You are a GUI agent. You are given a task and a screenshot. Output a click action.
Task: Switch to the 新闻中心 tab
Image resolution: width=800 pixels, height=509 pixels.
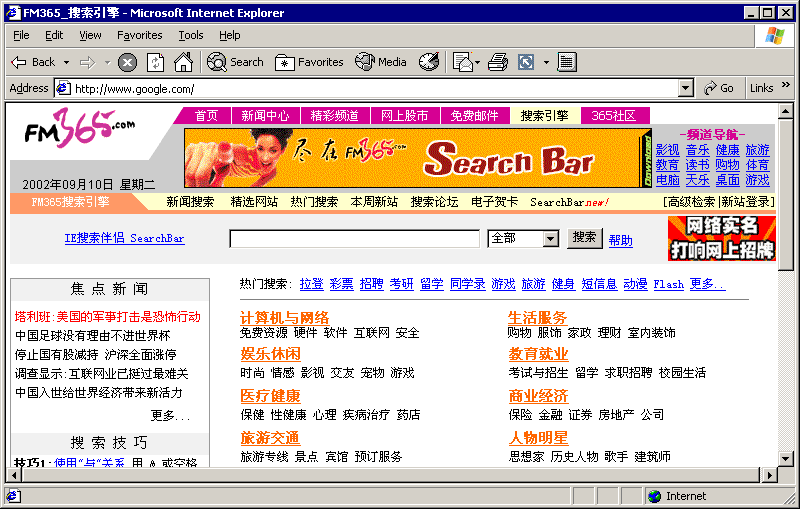265,116
